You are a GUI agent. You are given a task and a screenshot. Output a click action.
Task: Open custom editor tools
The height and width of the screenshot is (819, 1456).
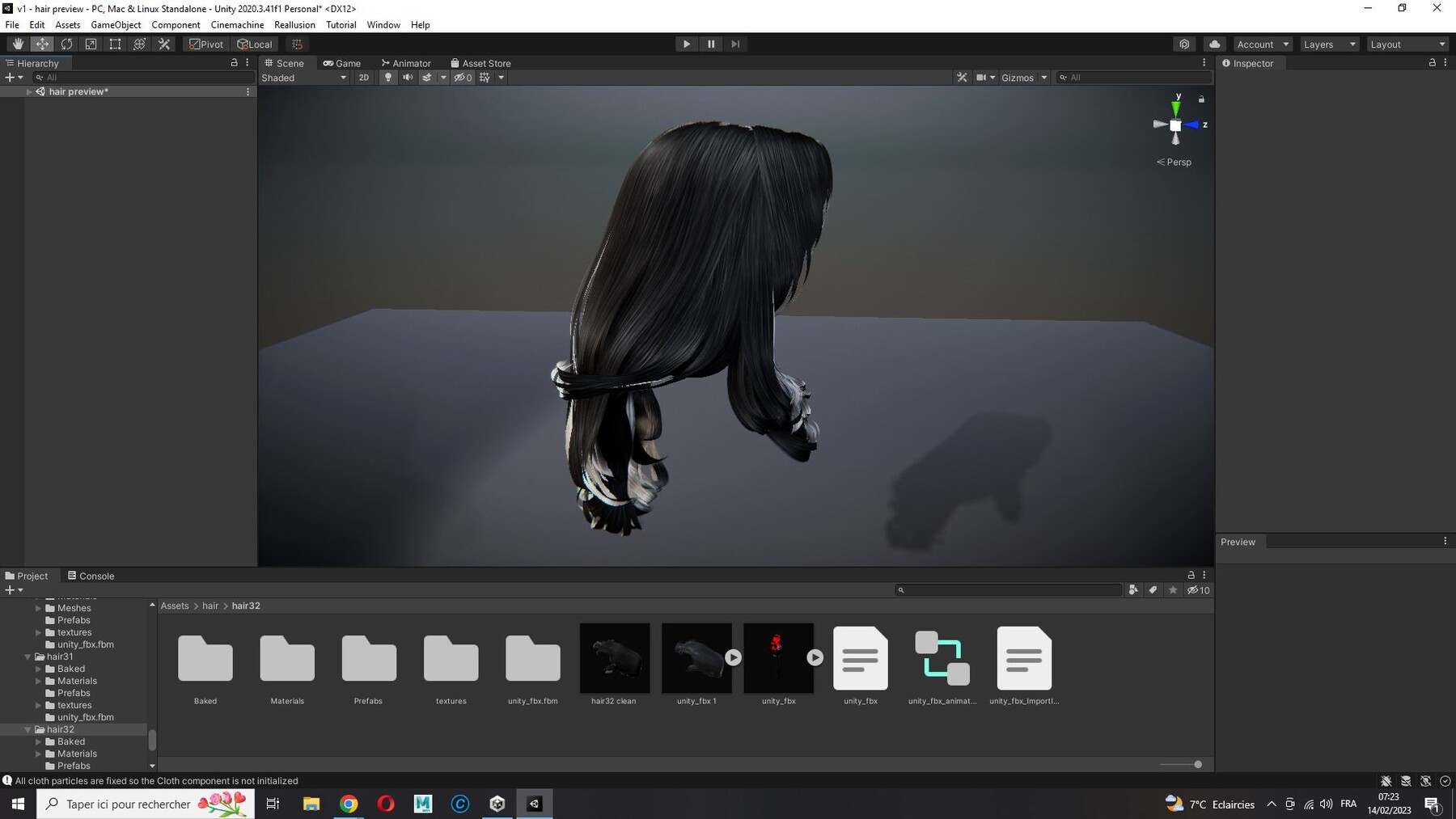point(164,44)
